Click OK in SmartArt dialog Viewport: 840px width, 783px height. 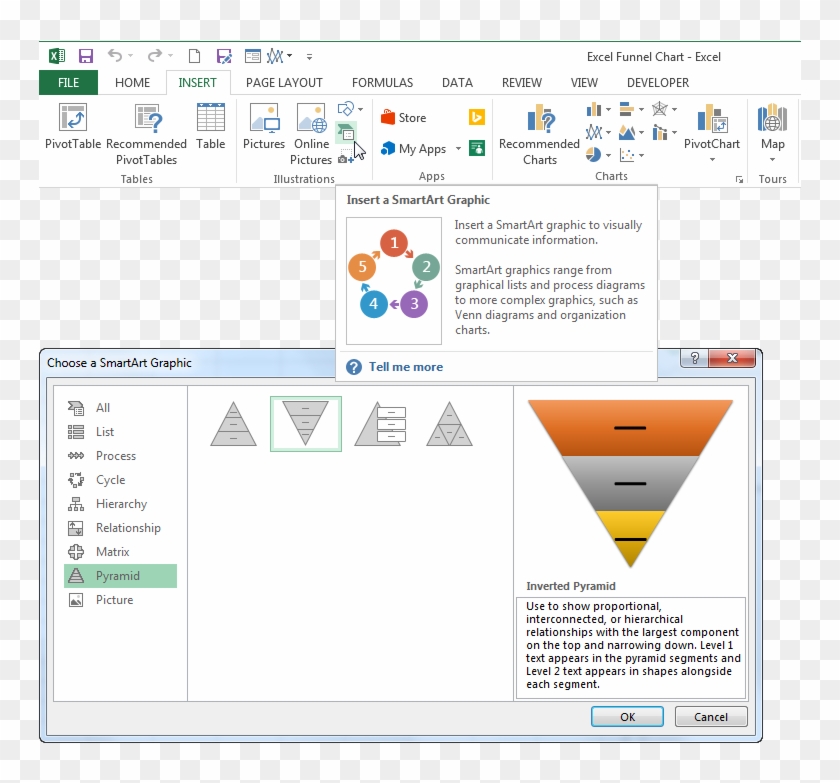pyautogui.click(x=627, y=717)
